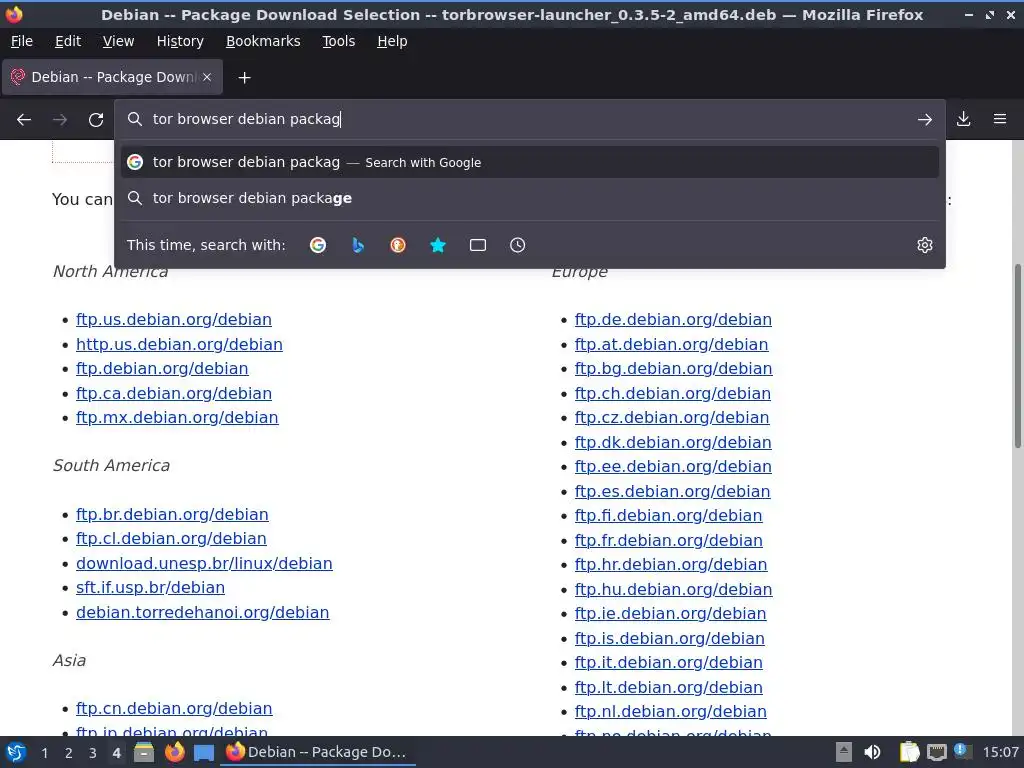This screenshot has height=768, width=1024.
Task: Open the View menu
Action: pyautogui.click(x=118, y=41)
